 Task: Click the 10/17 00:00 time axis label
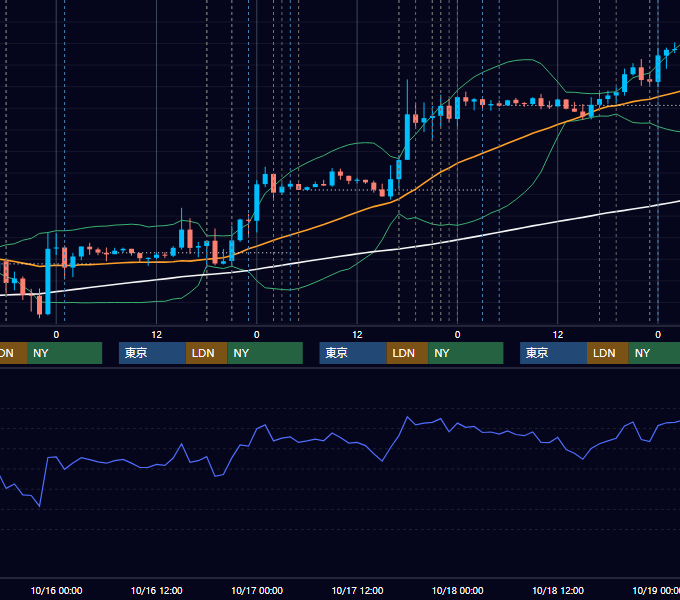tap(257, 590)
